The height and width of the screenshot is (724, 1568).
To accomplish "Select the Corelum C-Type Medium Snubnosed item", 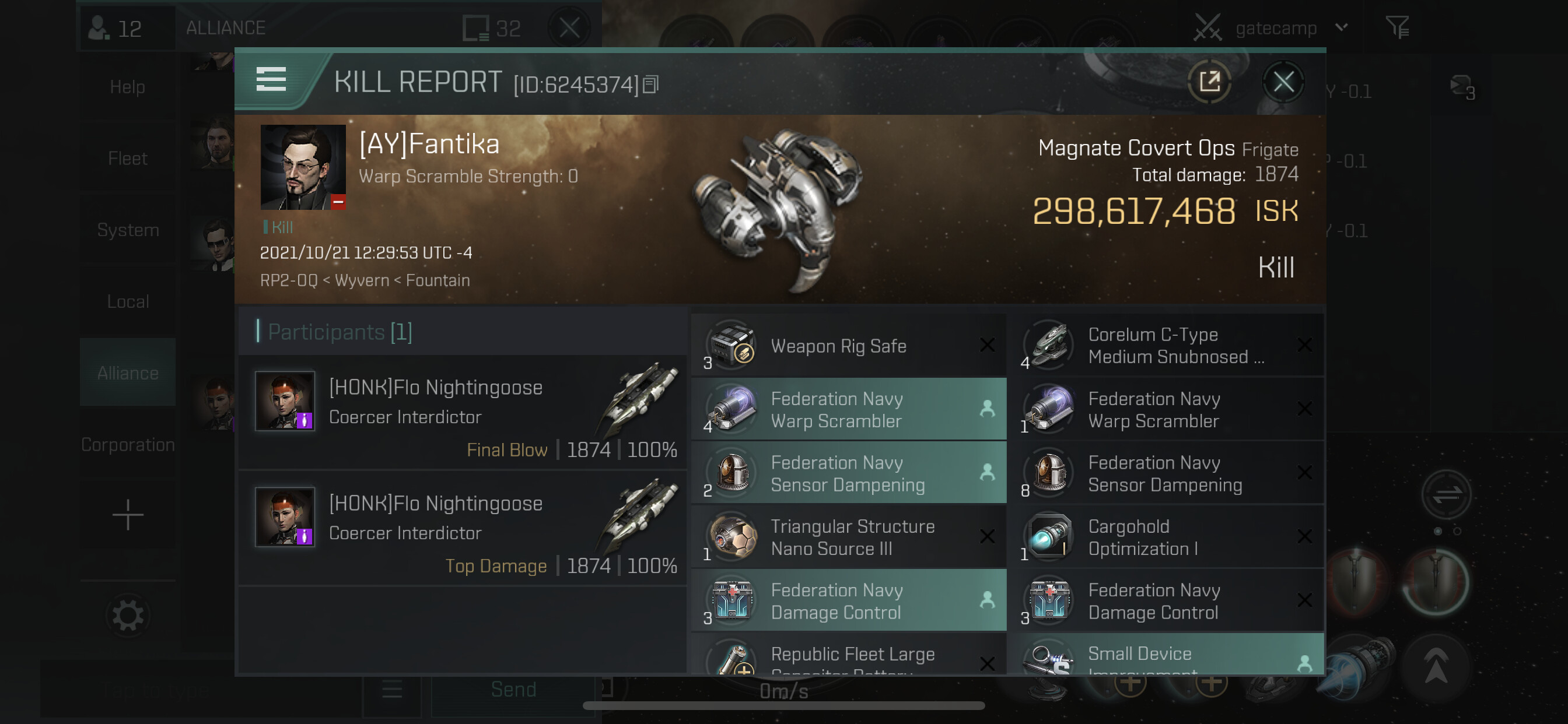I will point(1166,345).
